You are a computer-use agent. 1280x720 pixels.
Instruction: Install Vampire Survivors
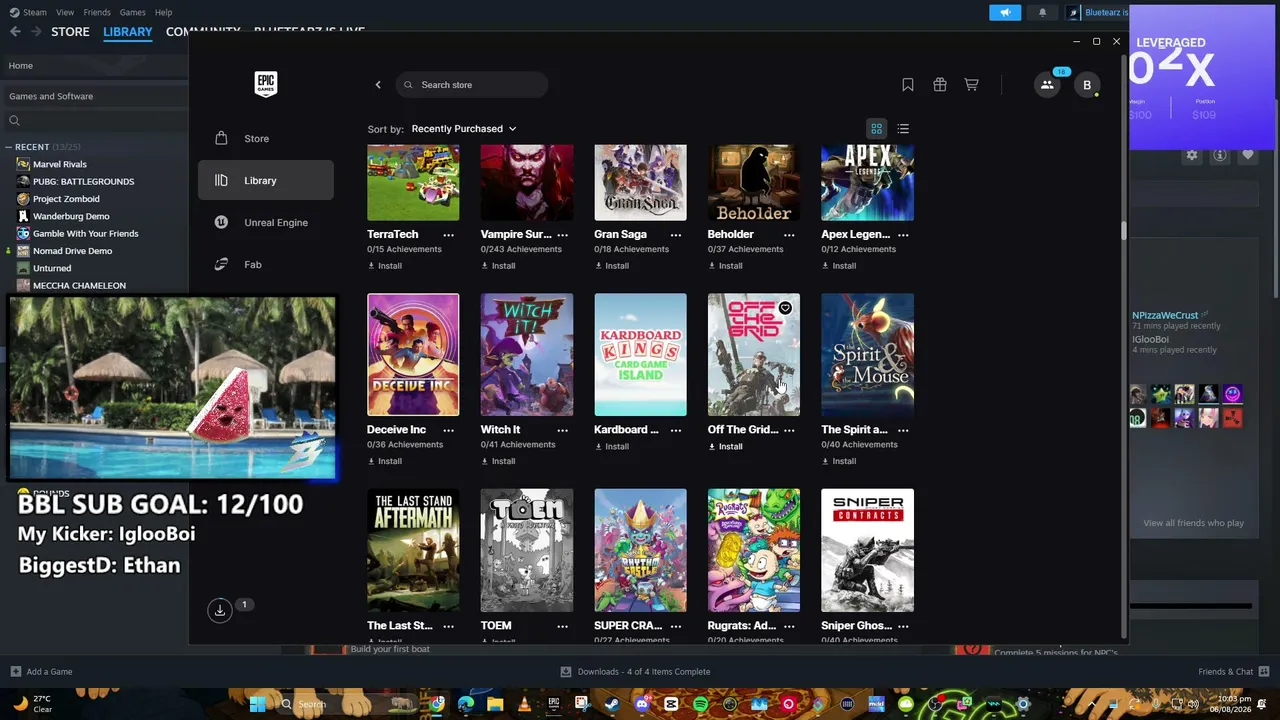coord(498,266)
